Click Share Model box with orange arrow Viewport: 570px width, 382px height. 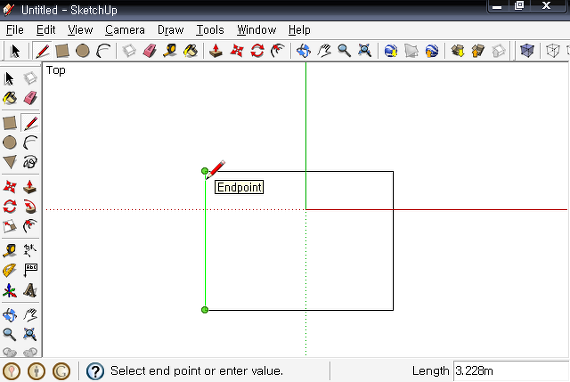[478, 51]
